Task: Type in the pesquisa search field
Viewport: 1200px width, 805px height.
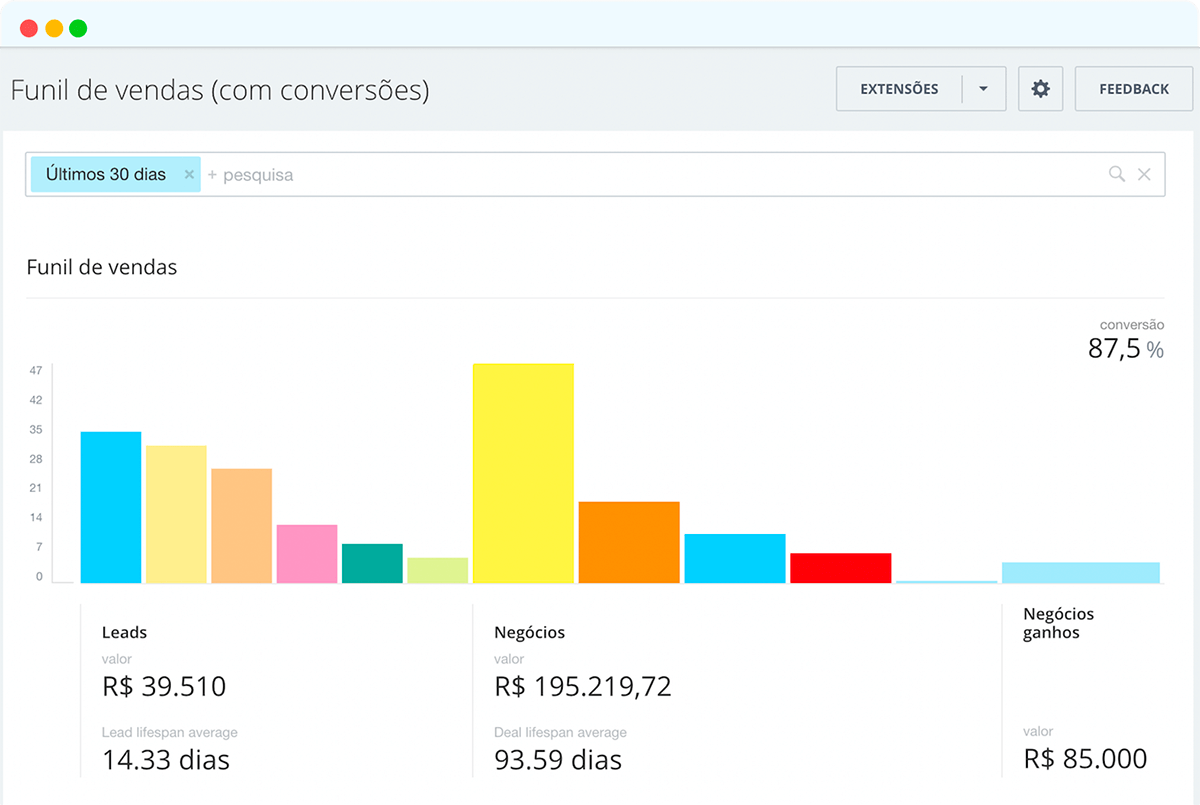Action: [600, 174]
